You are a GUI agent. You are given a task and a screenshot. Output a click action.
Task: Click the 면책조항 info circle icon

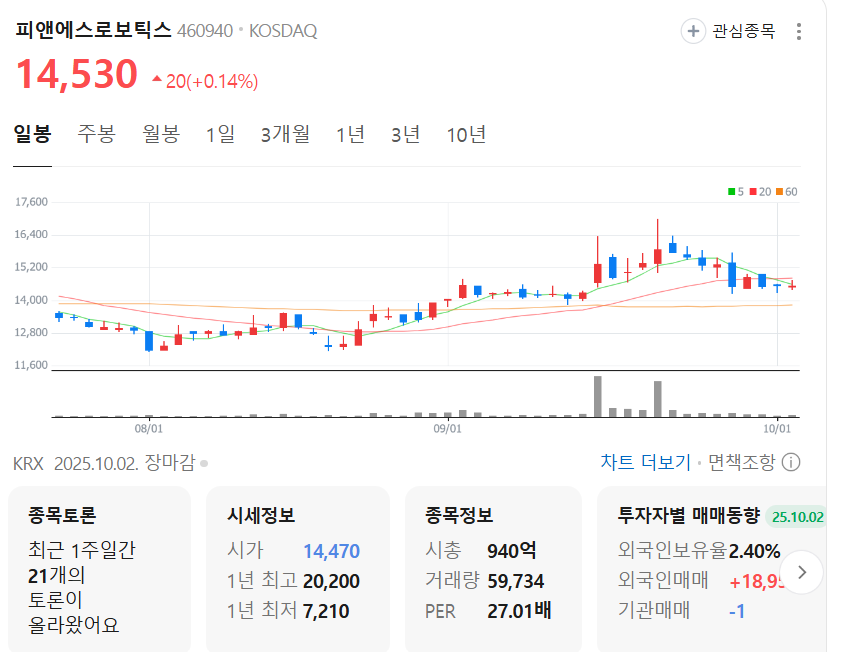tap(790, 462)
